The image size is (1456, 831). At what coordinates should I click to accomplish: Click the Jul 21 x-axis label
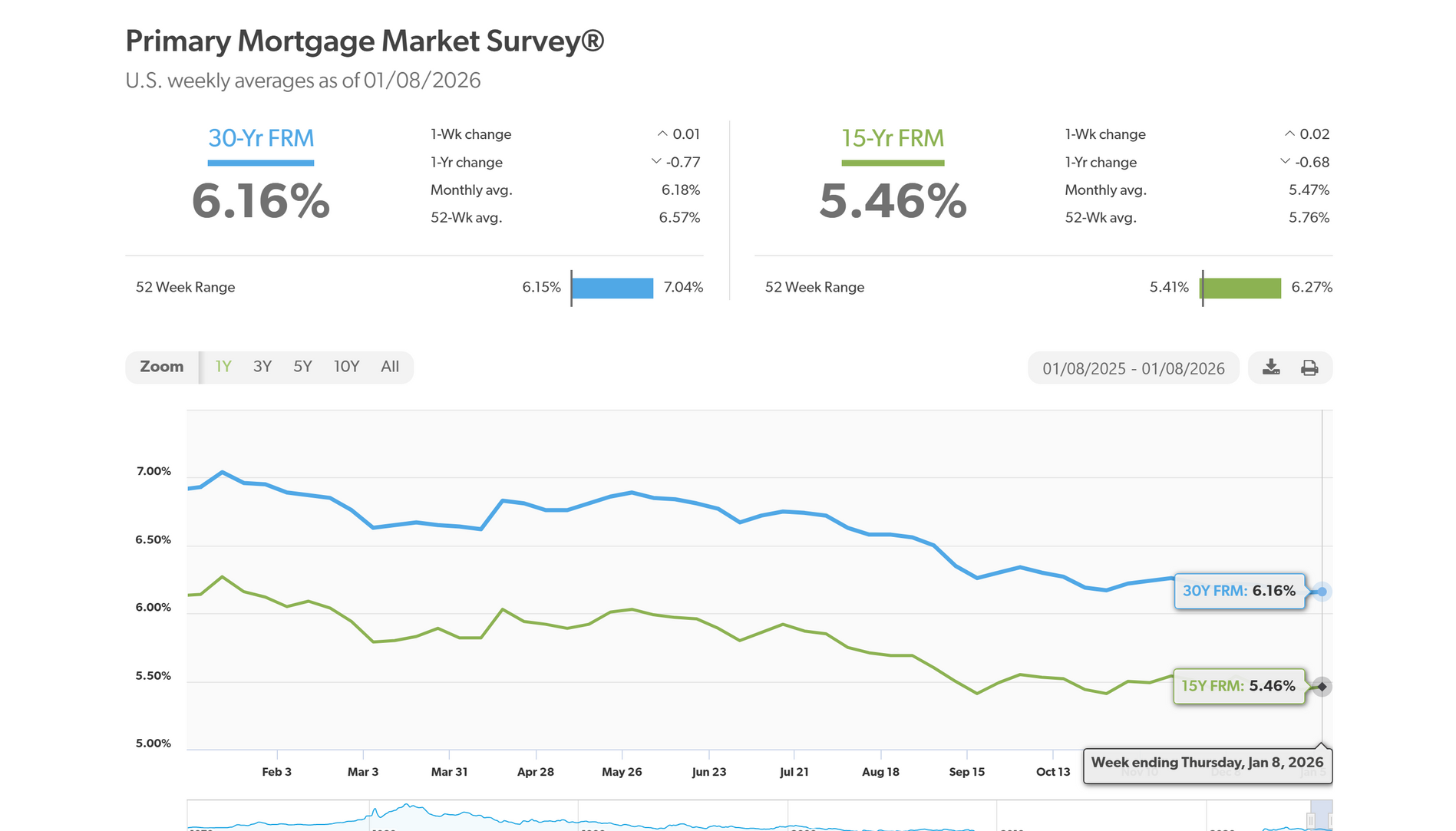[794, 772]
